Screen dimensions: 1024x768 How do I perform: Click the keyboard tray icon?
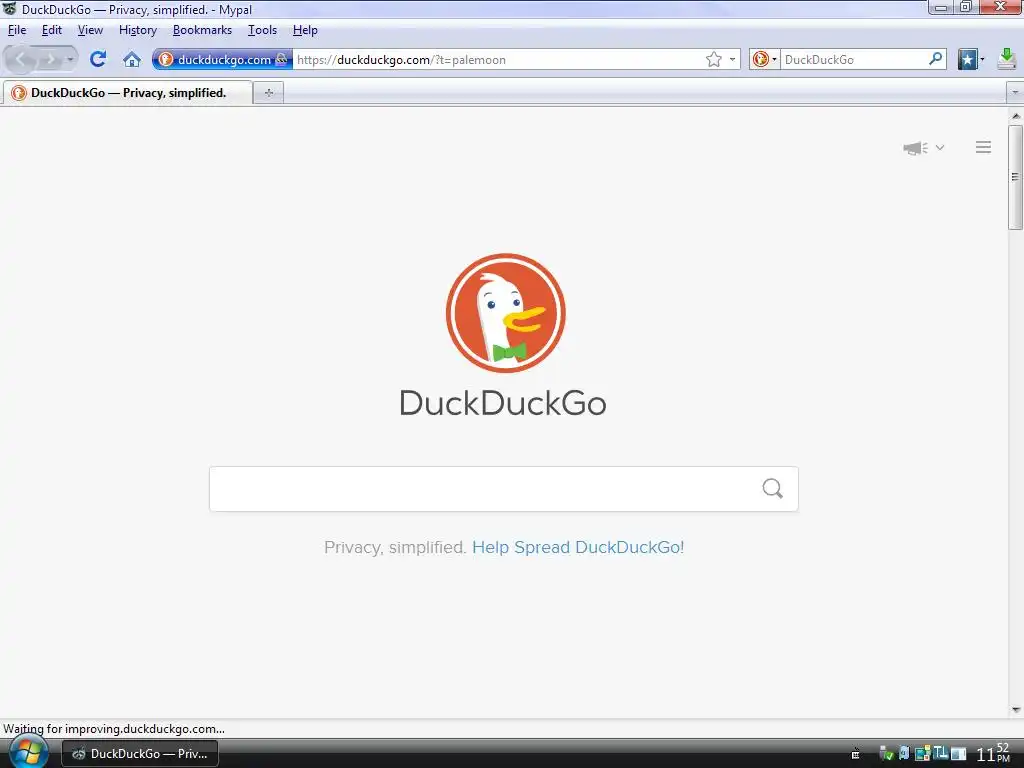click(856, 754)
